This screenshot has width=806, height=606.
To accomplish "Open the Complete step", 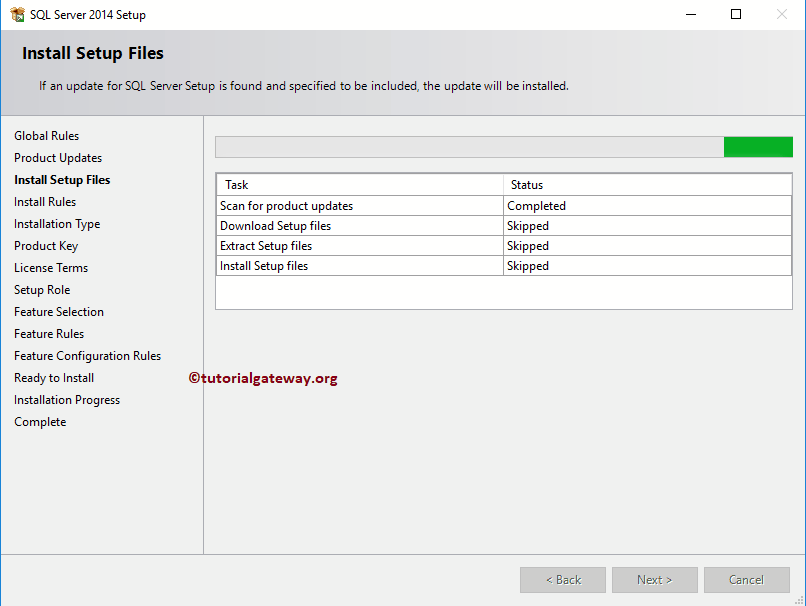I will pyautogui.click(x=40, y=421).
